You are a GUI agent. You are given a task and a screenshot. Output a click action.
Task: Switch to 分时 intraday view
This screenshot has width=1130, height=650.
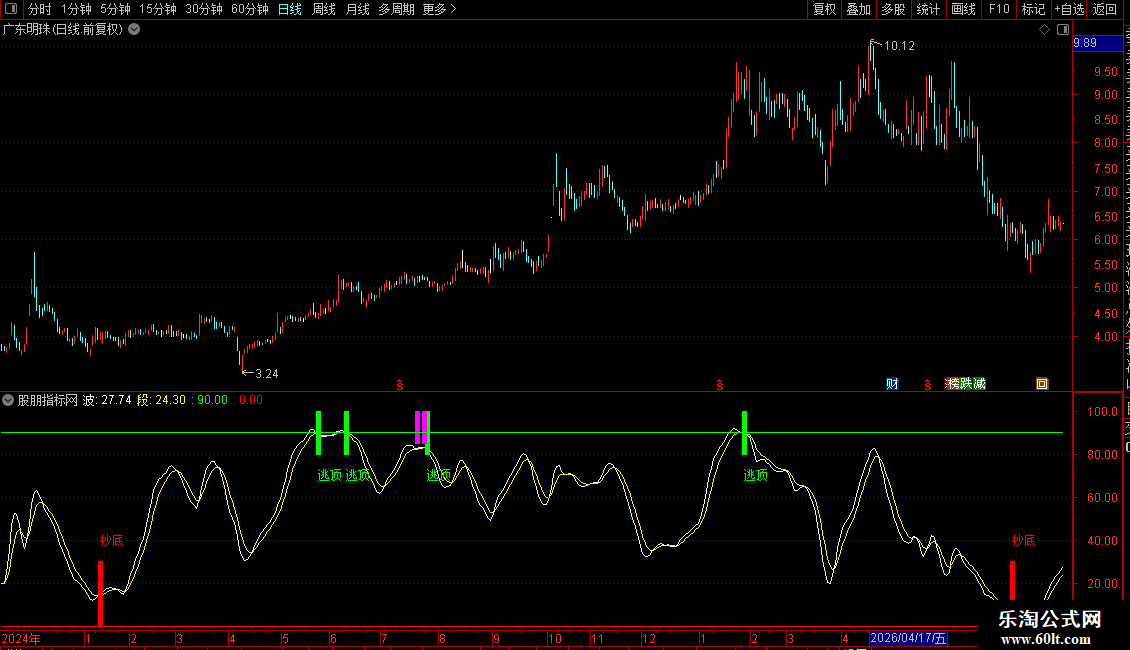(x=40, y=9)
